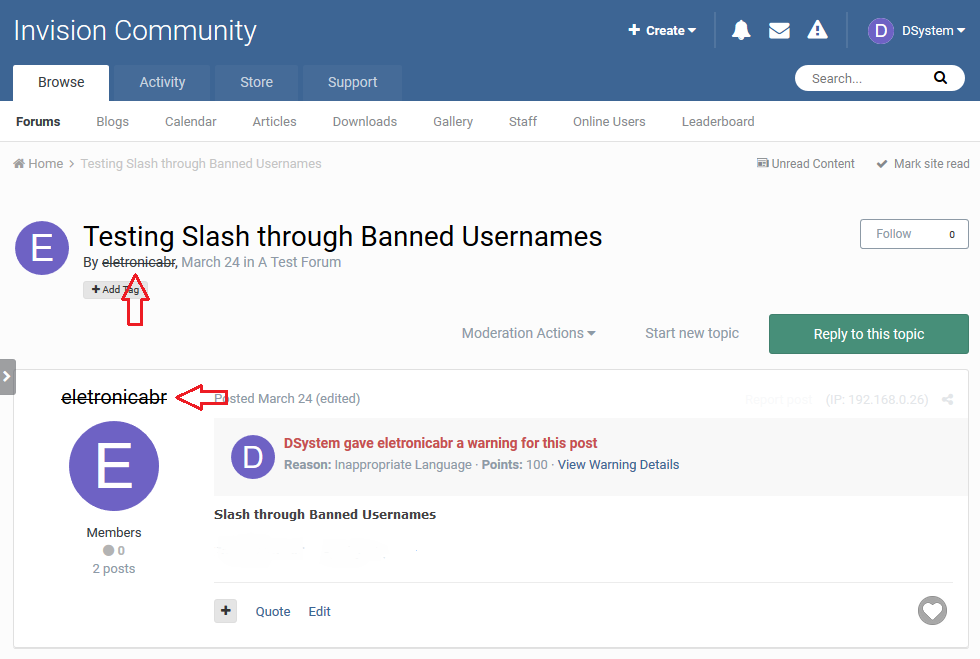This screenshot has width=980, height=659.
Task: Open View Warning Details link
Action: tap(618, 464)
